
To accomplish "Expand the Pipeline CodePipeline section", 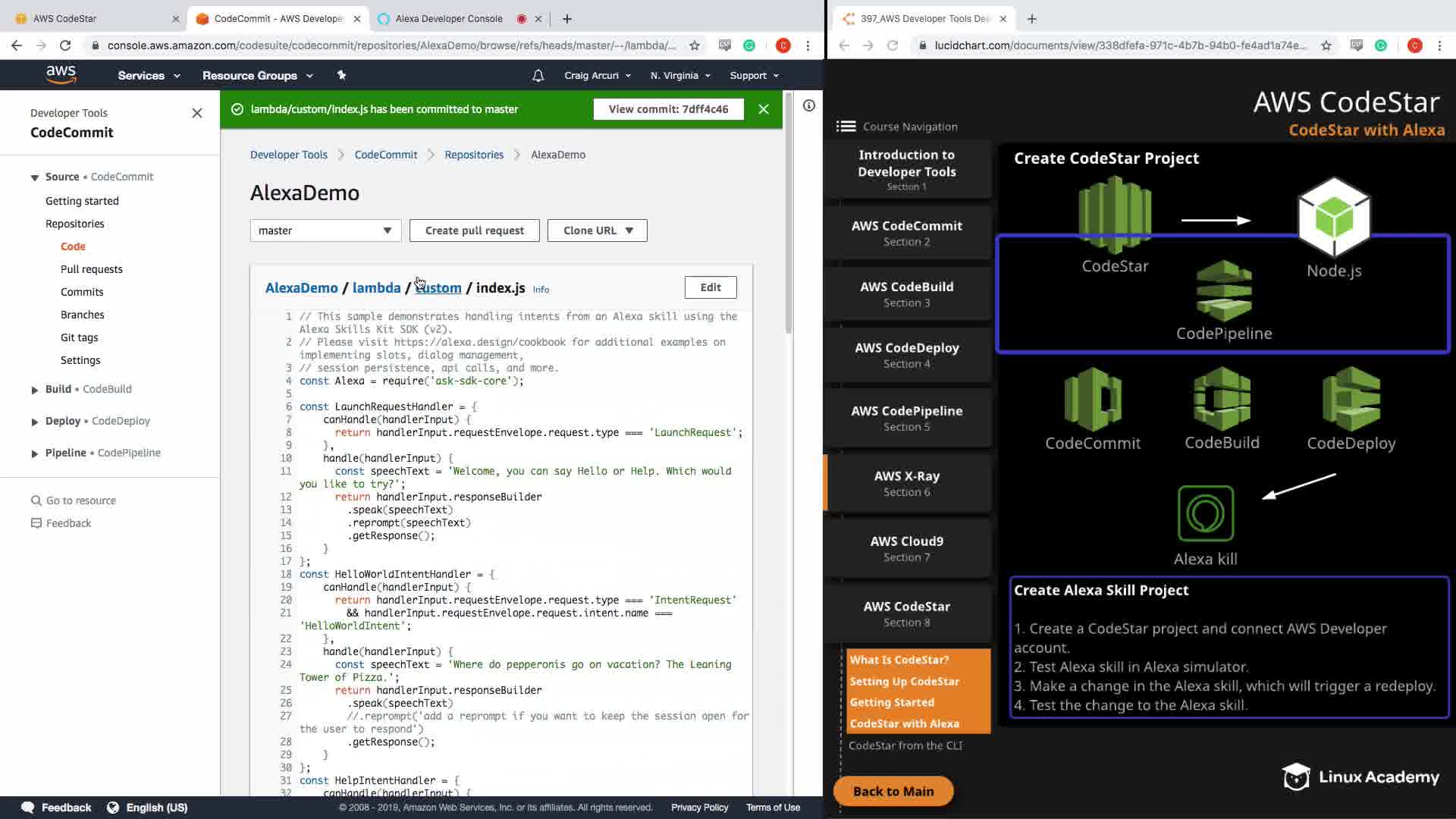I will coord(34,453).
